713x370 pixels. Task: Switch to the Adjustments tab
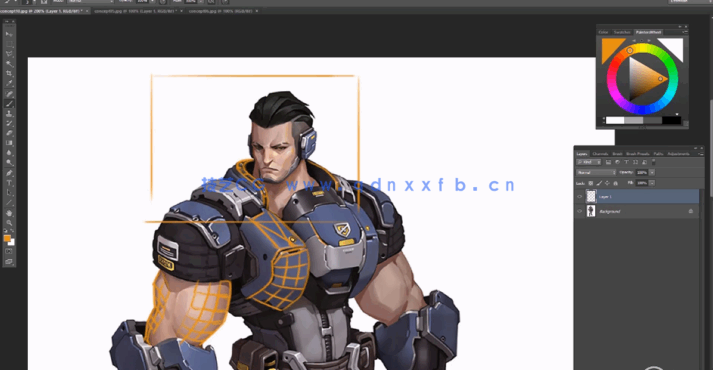coord(678,154)
